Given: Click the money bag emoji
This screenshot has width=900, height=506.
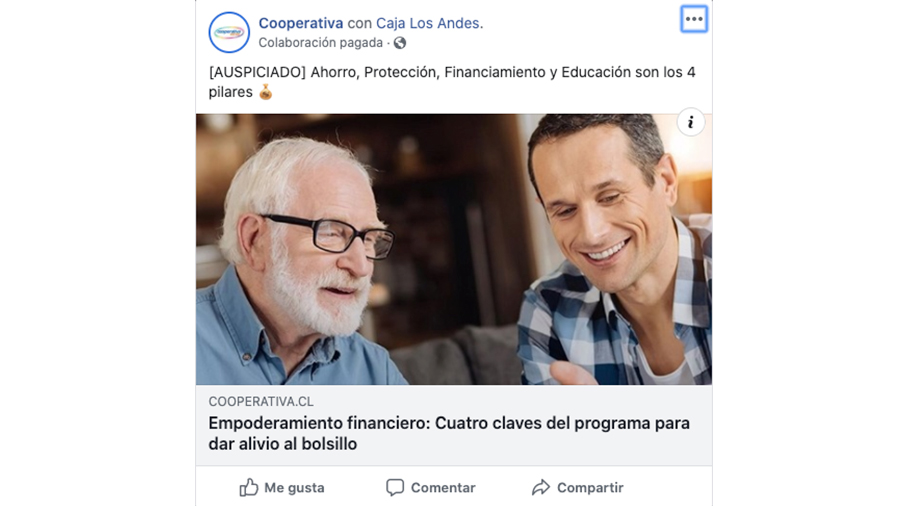Looking at the screenshot, I should (x=265, y=92).
